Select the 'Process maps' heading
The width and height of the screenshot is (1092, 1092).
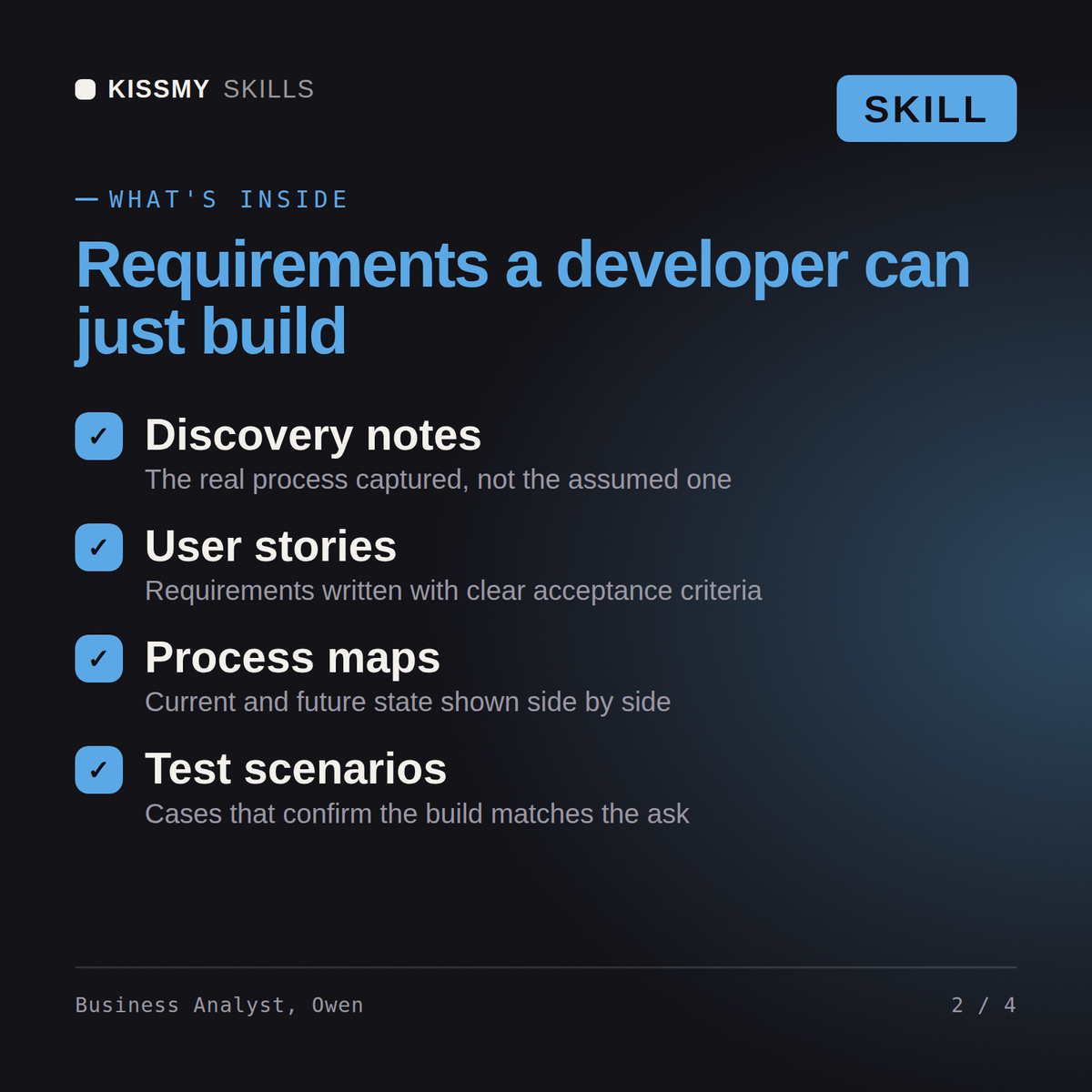(x=293, y=658)
